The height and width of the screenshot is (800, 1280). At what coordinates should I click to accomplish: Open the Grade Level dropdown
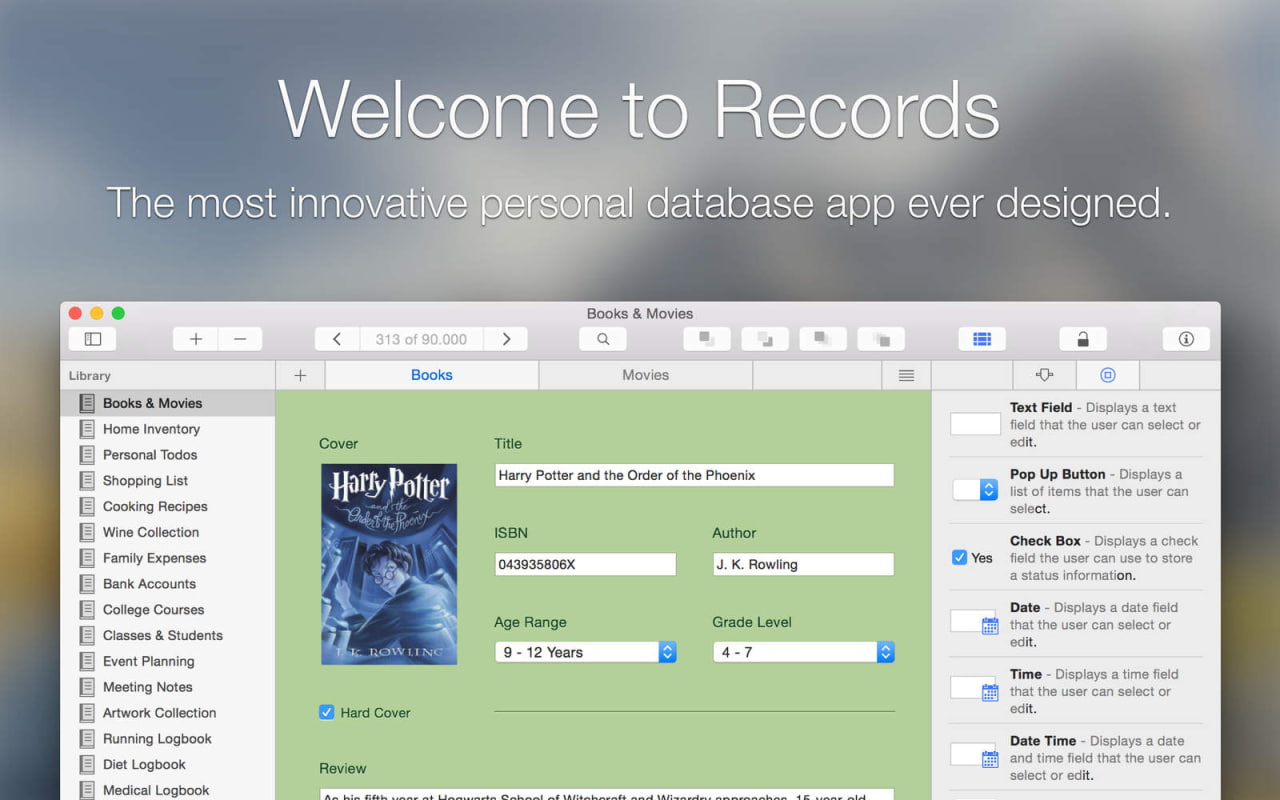click(x=803, y=652)
